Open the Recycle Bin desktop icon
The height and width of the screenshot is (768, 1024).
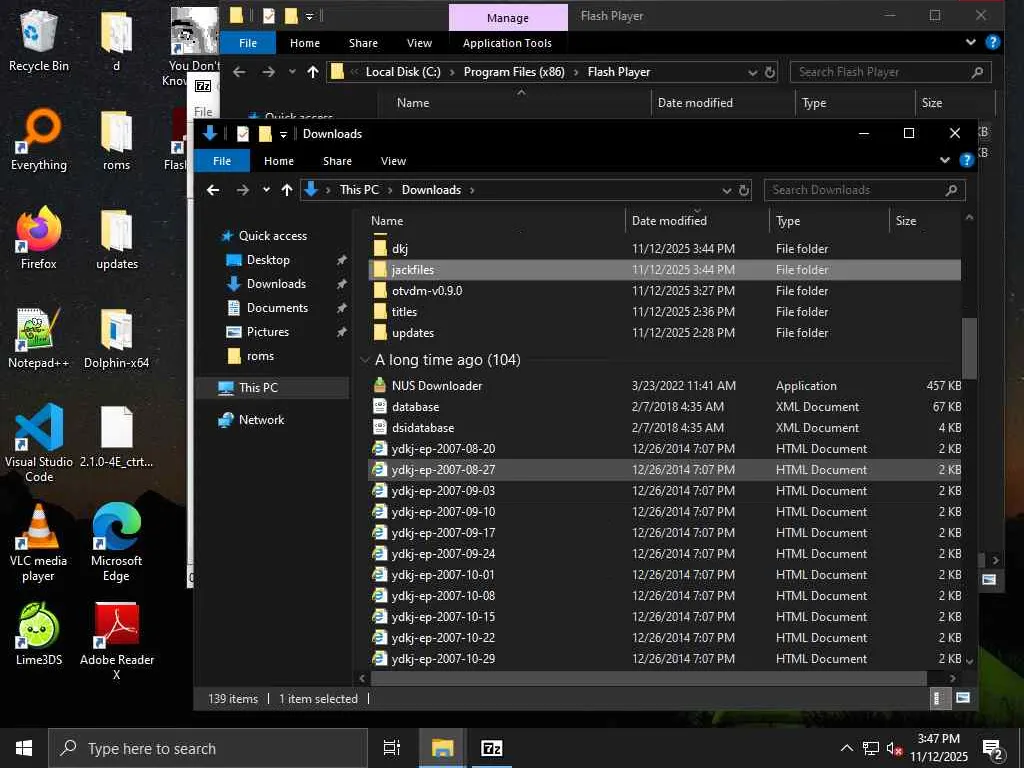tap(39, 40)
